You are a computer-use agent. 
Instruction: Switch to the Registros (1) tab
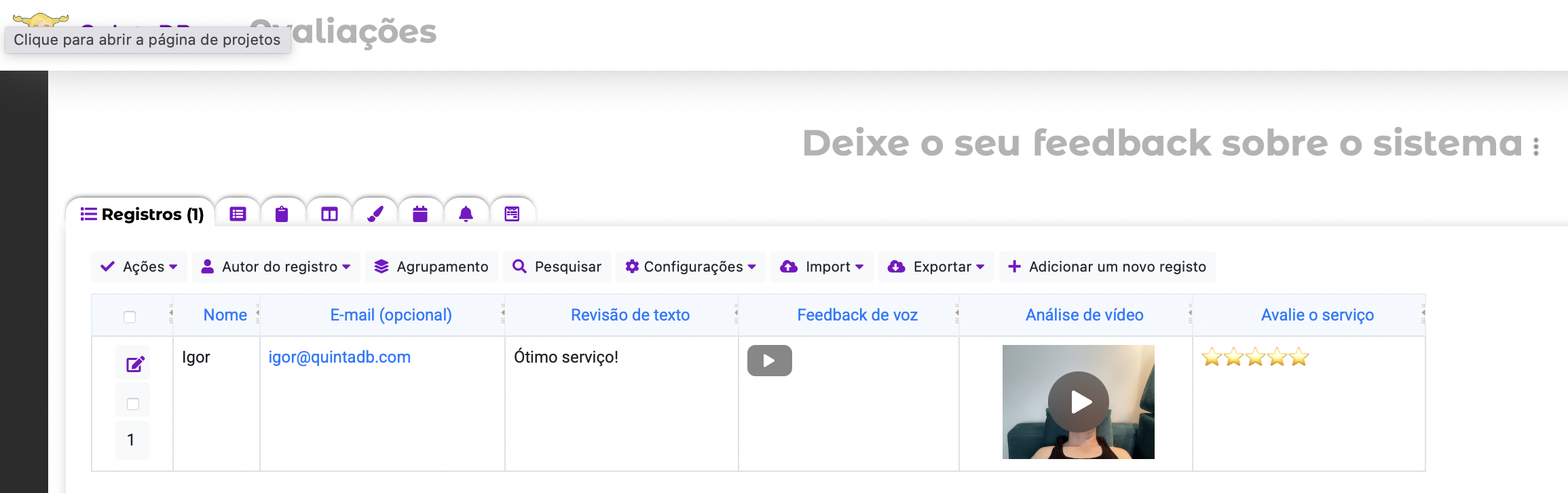pyautogui.click(x=142, y=215)
